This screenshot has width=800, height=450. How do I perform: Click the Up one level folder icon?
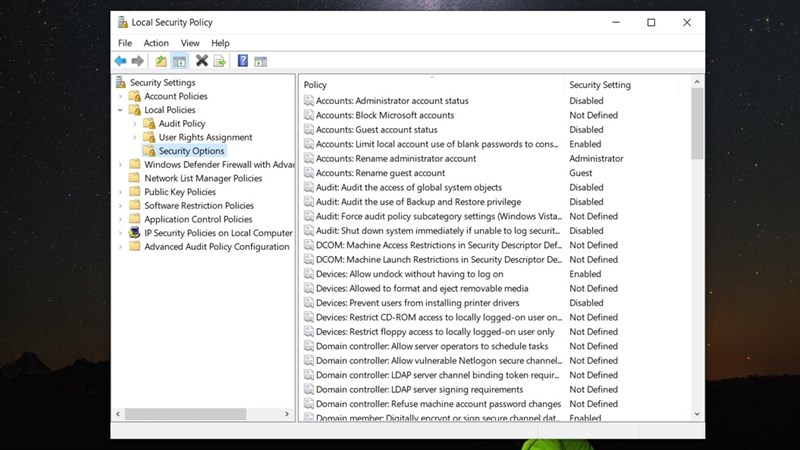[161, 61]
